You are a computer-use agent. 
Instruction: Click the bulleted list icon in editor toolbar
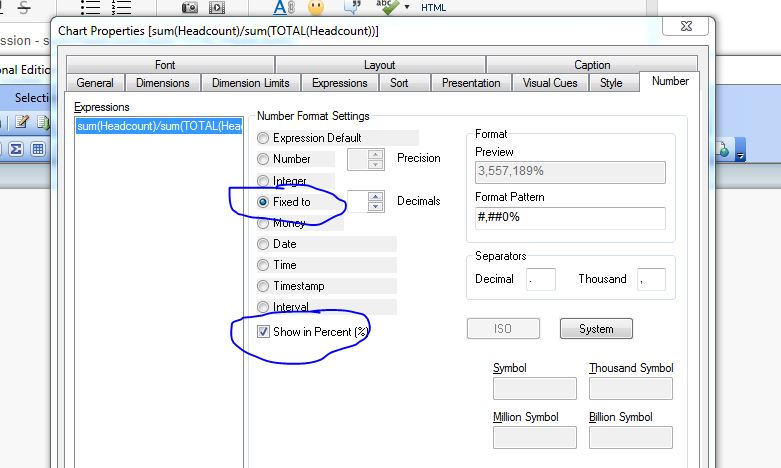coord(91,7)
